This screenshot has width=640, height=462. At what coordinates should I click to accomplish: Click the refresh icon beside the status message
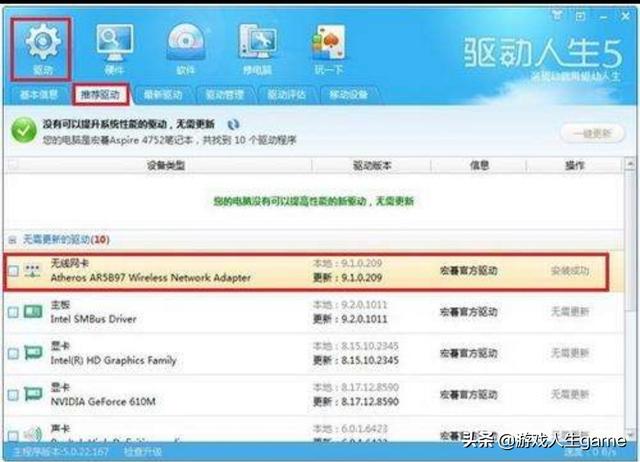(x=233, y=124)
